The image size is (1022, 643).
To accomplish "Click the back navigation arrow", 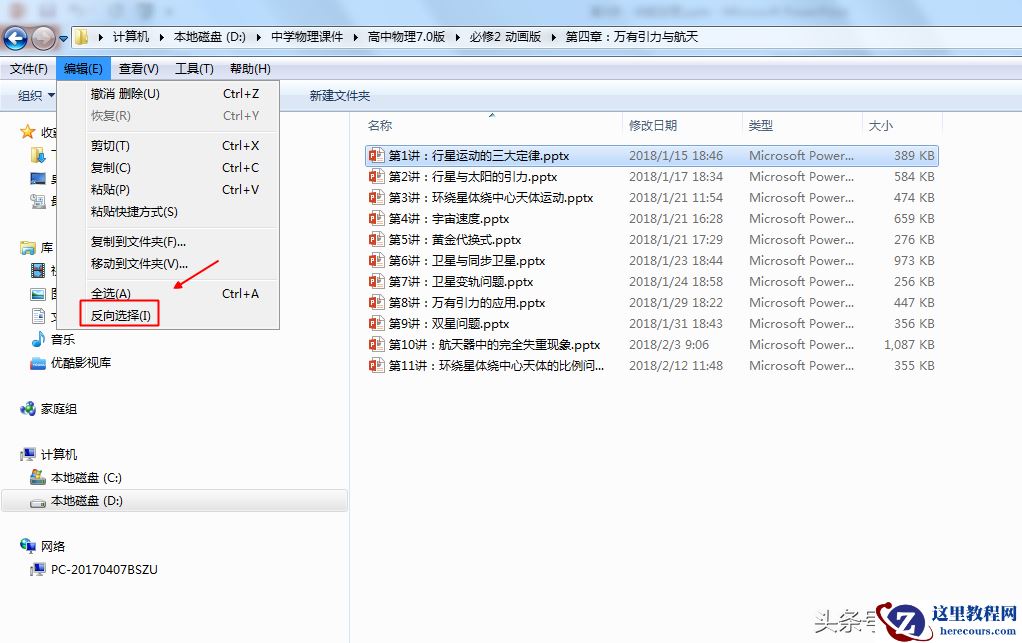I will click(17, 36).
